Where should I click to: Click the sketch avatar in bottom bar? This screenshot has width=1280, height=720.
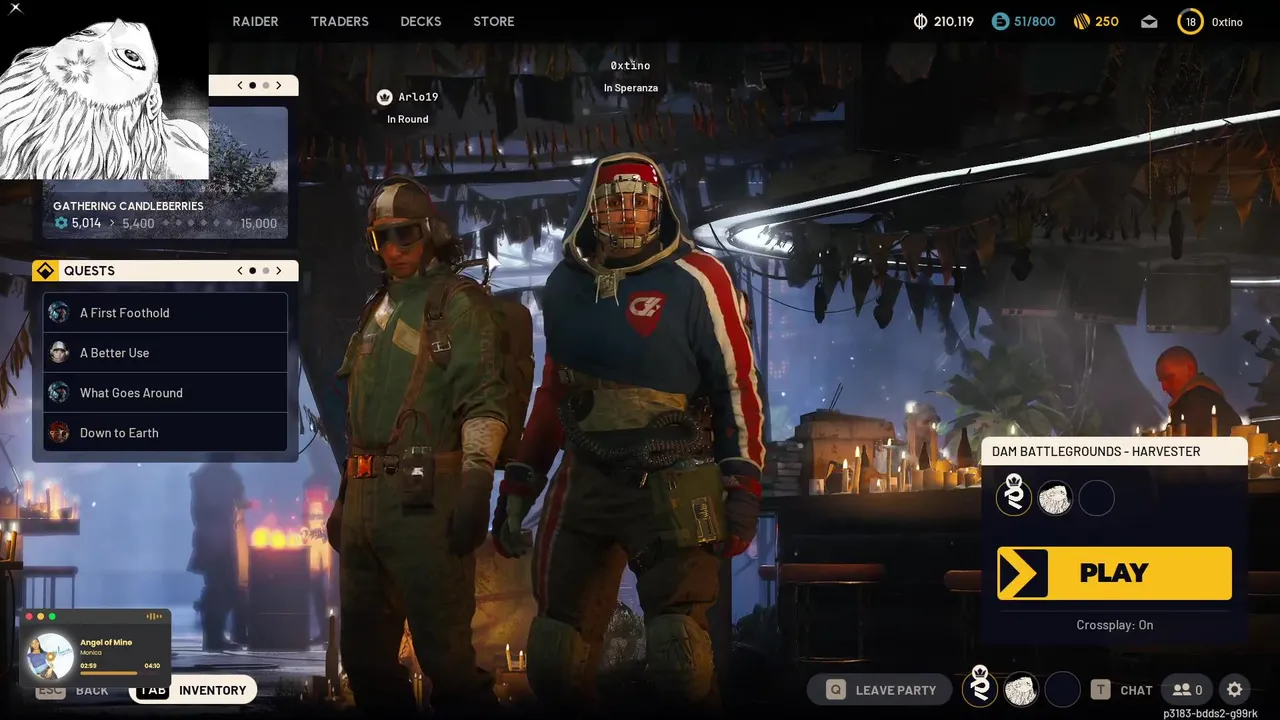pyautogui.click(x=1021, y=690)
